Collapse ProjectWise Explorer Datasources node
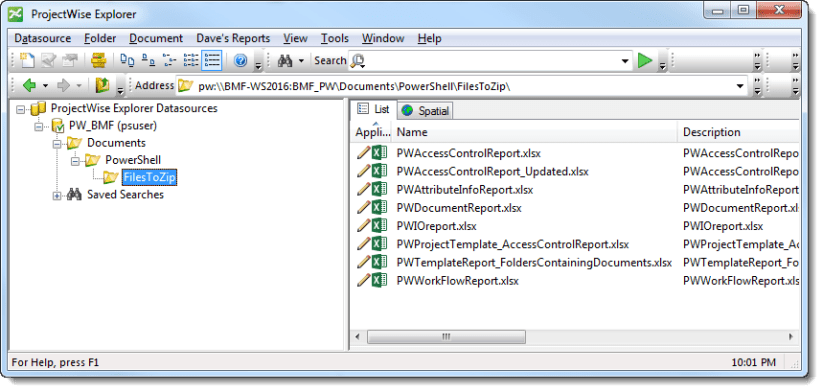This screenshot has height=392, width=823. pos(20,109)
